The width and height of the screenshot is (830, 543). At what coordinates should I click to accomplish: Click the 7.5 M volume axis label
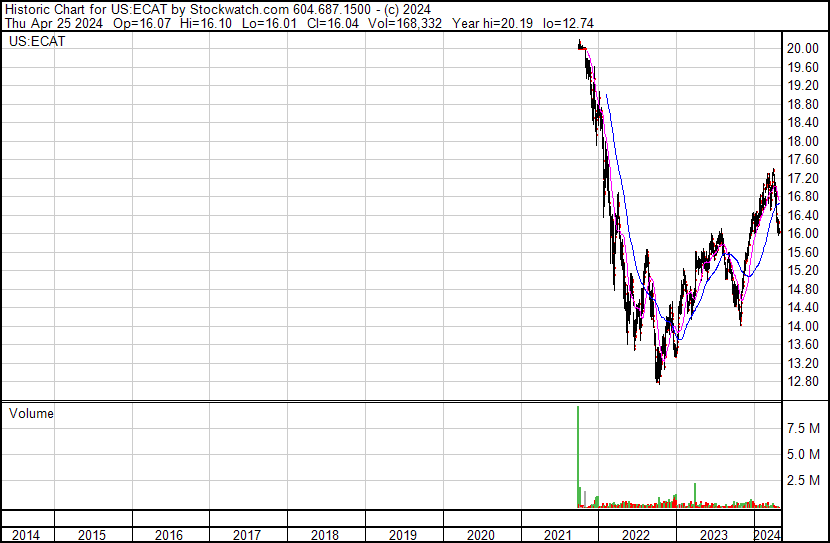tap(804, 428)
